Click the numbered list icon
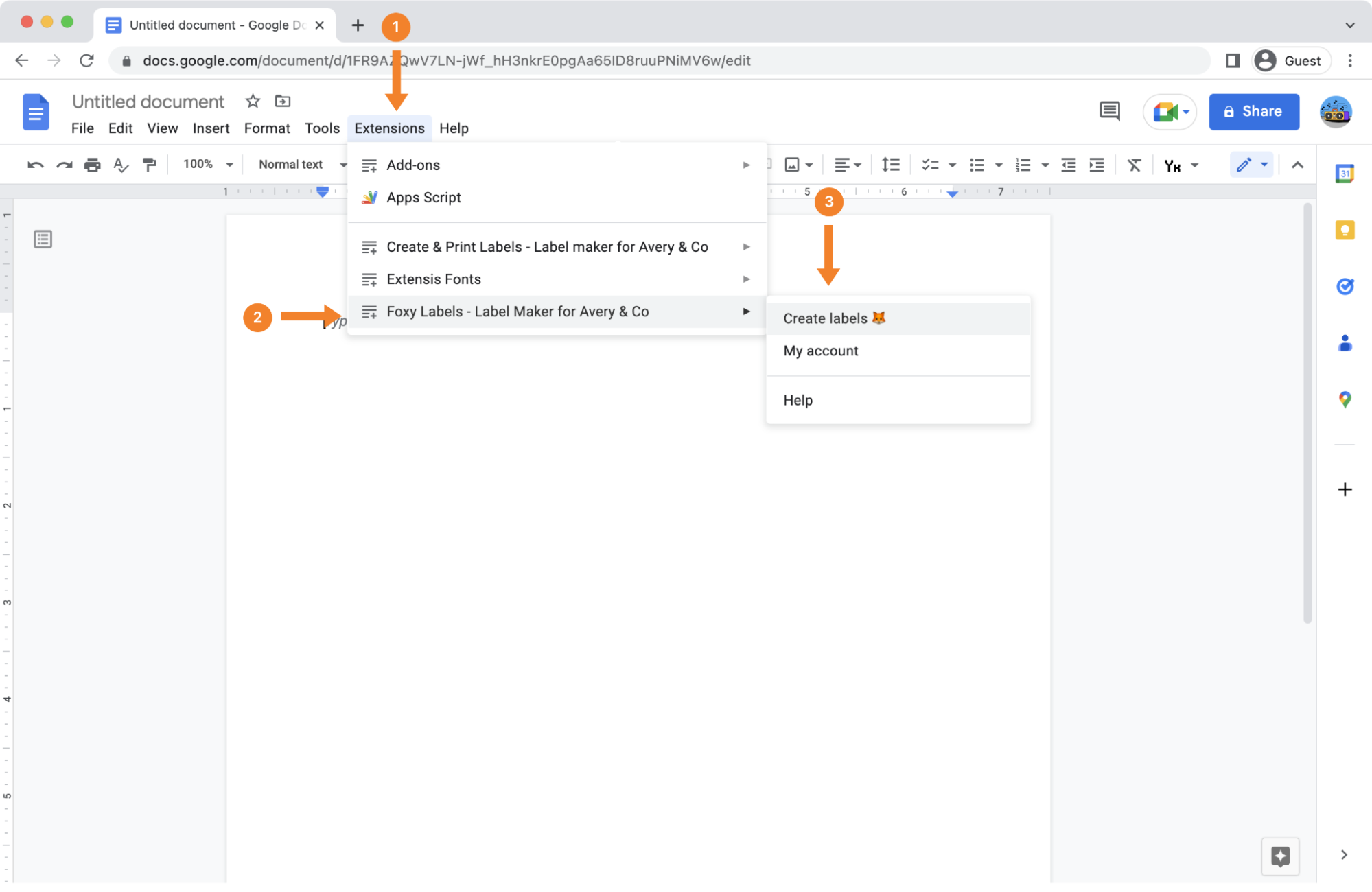Image resolution: width=1372 pixels, height=892 pixels. point(1023,165)
